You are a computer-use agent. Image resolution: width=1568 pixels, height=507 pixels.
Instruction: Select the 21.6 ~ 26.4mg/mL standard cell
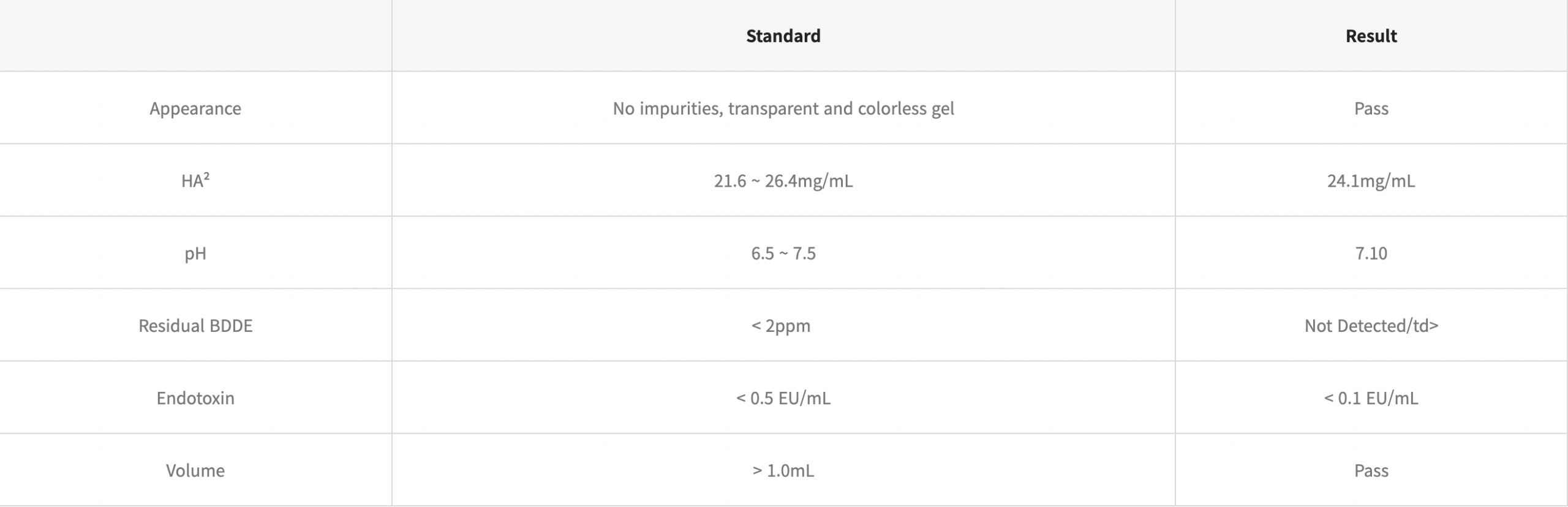pyautogui.click(x=783, y=181)
